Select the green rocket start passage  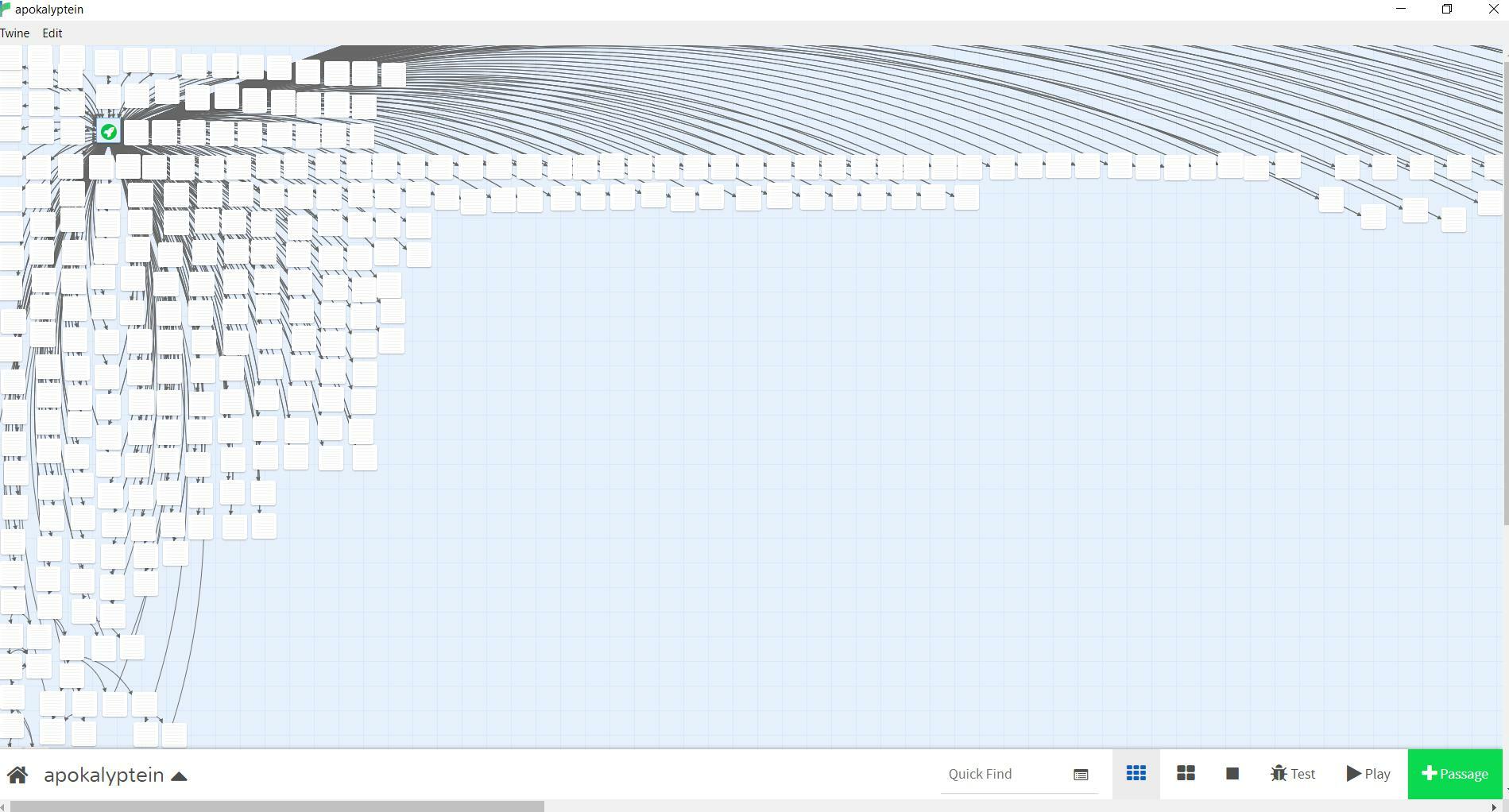[109, 132]
